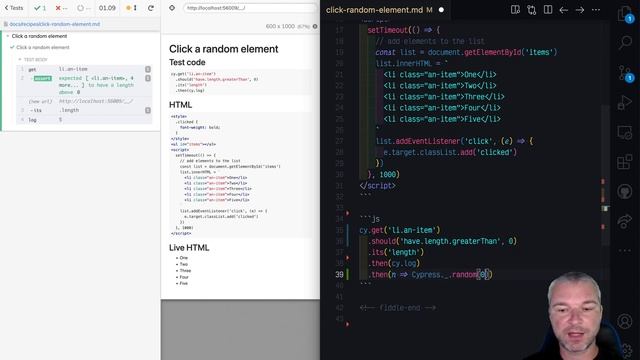Click list item 'Two' in Live HTML

[184, 264]
